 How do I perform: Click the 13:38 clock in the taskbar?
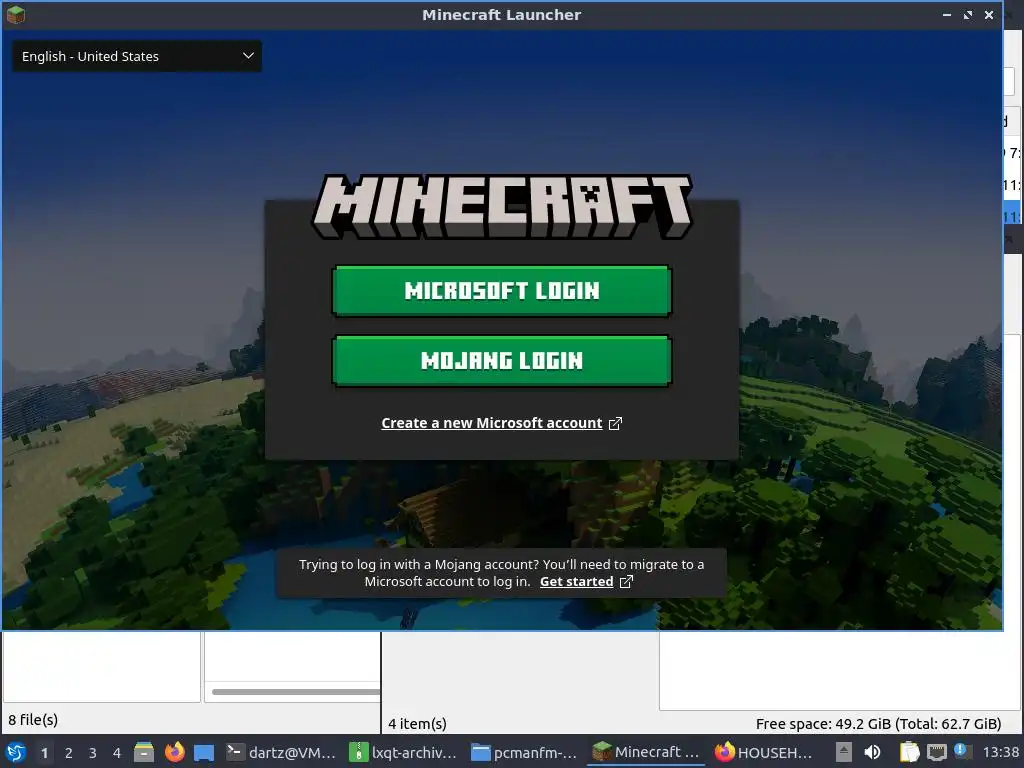click(x=1000, y=752)
